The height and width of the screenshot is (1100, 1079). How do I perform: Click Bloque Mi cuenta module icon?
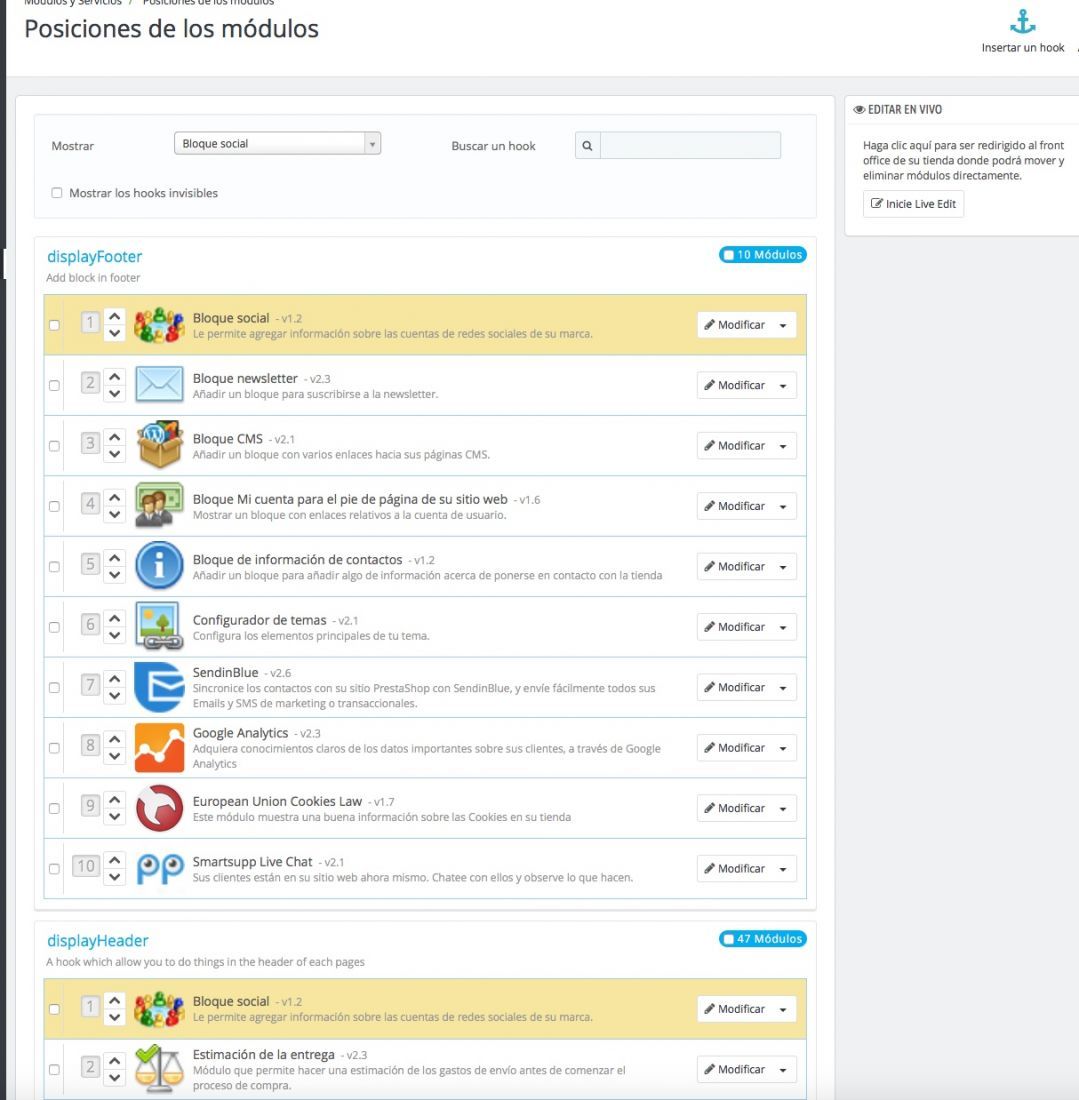pos(159,505)
